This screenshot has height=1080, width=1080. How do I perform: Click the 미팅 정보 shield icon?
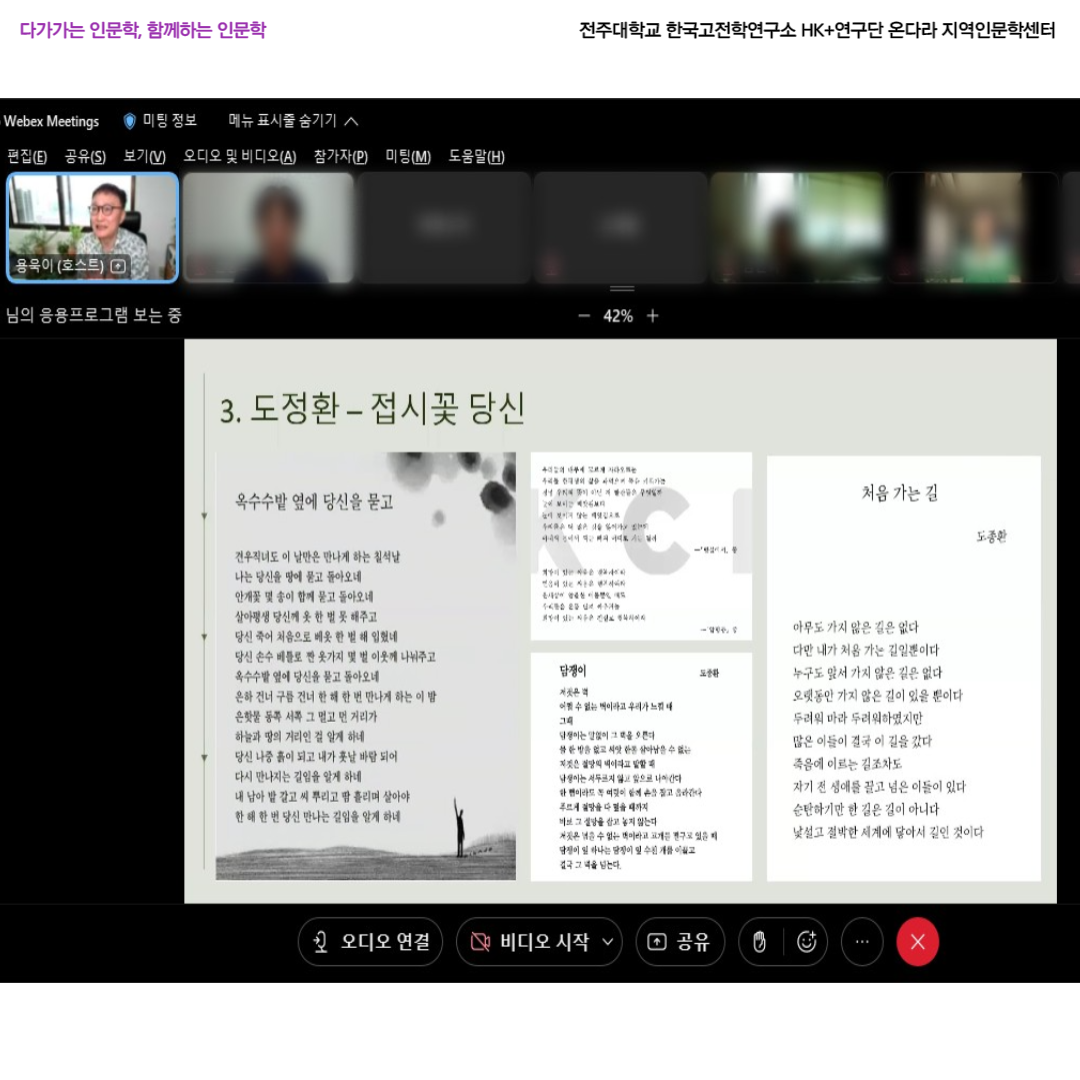(130, 121)
